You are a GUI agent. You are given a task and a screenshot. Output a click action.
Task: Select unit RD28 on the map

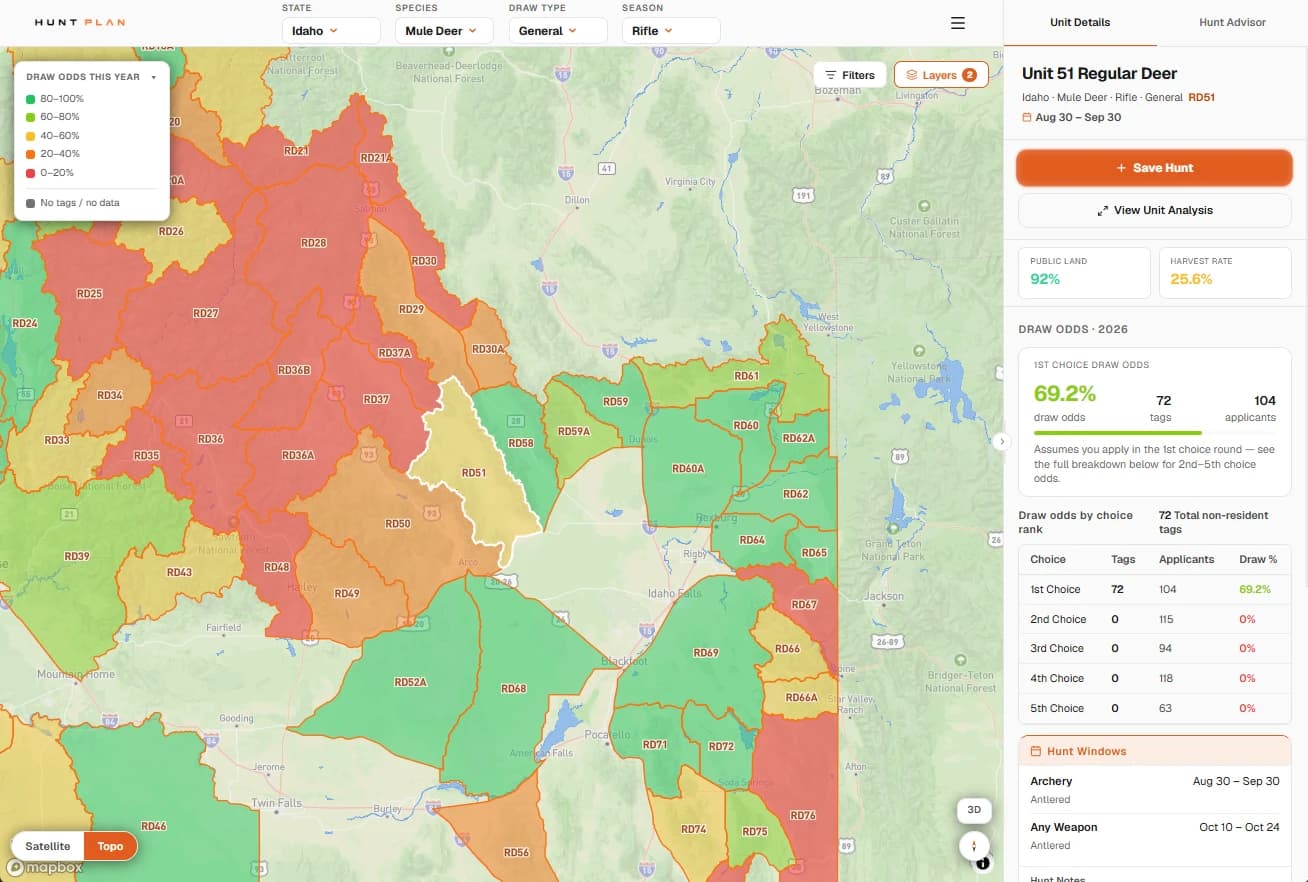coord(313,243)
